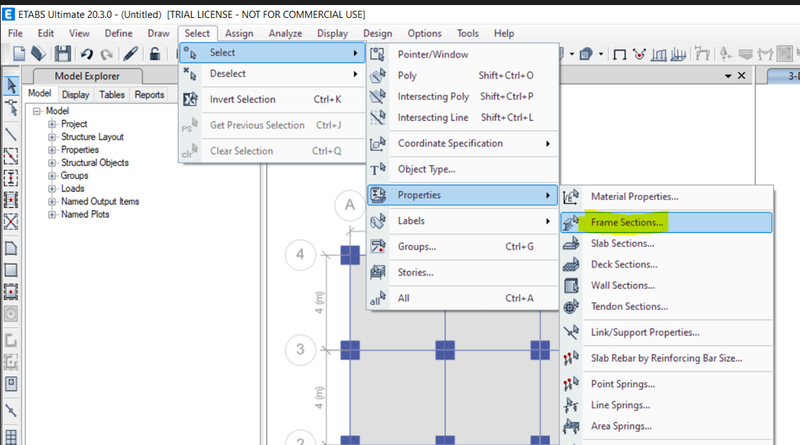
Task: Click grid bubble 4 in plan view
Action: [x=300, y=254]
